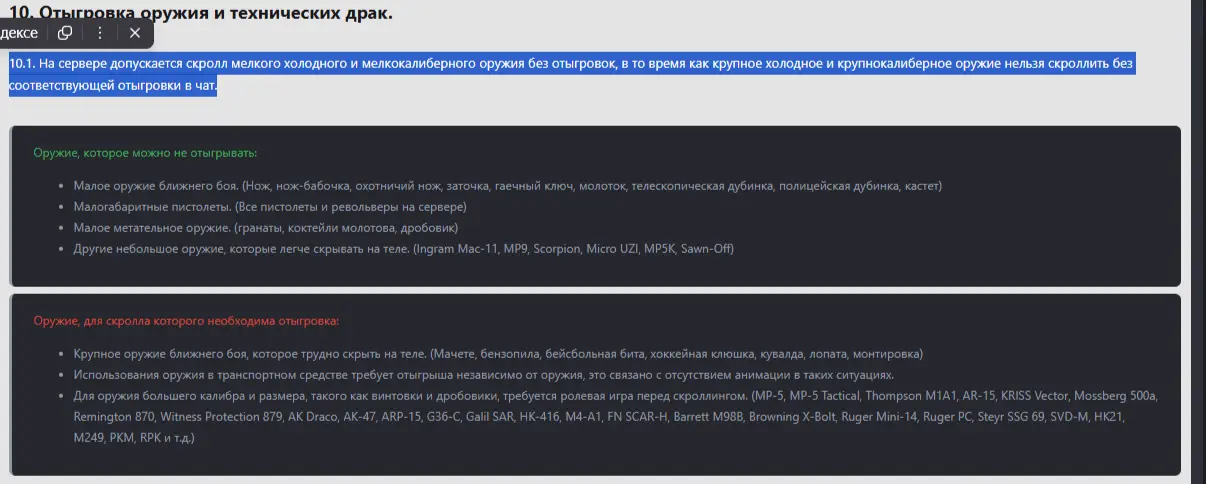Click the Yandex search popup button

(20, 33)
